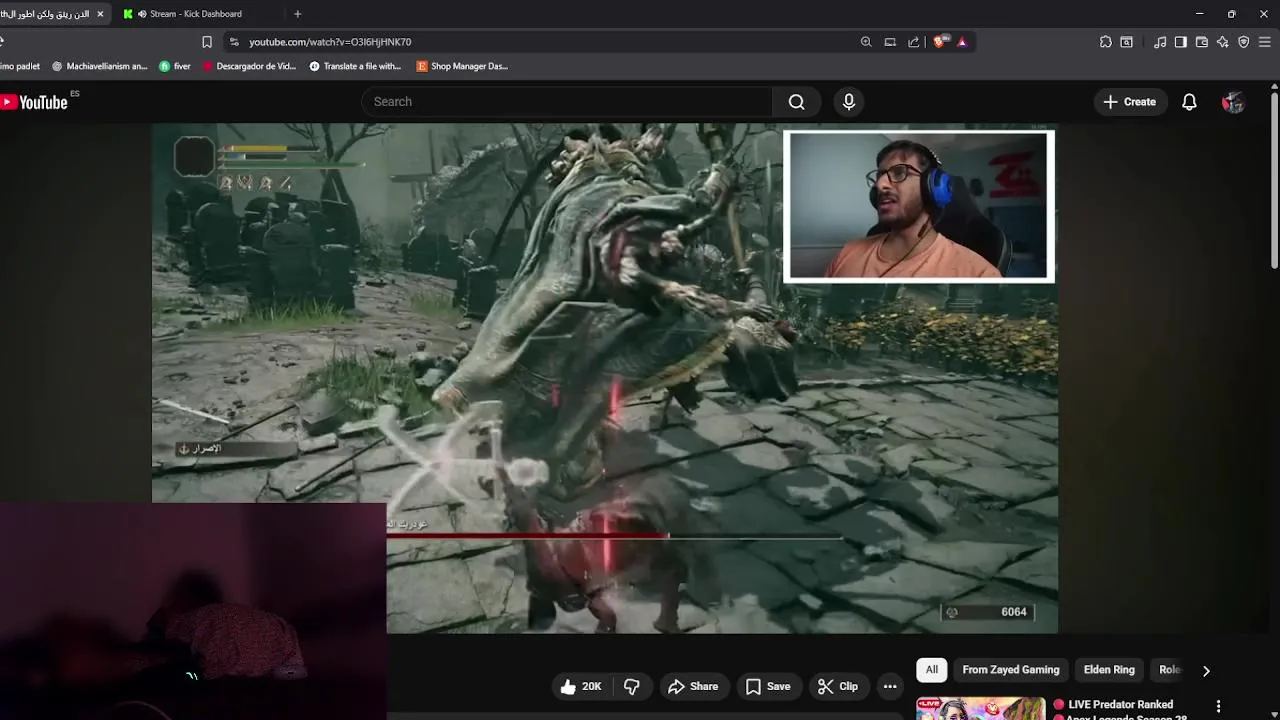Open the Leo AI sparkle icon

pos(1223,42)
